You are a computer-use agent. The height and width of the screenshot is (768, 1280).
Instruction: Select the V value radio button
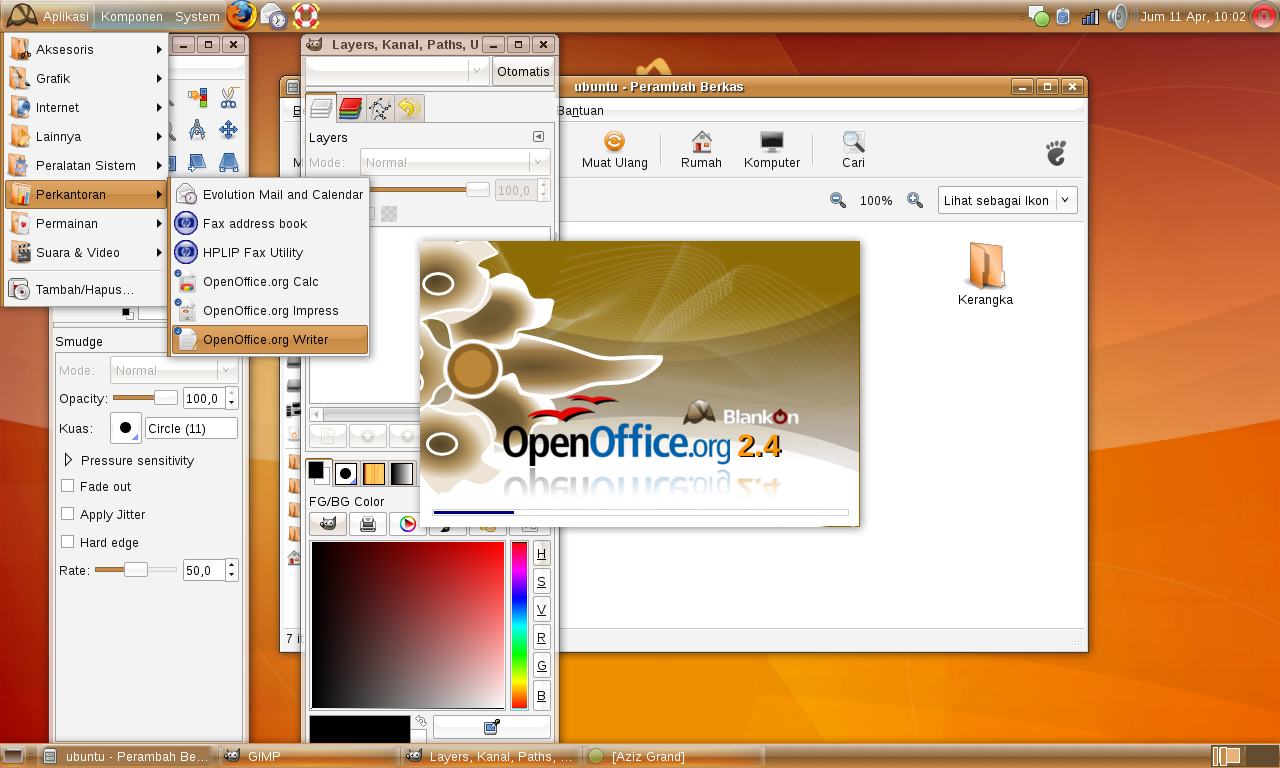pyautogui.click(x=541, y=610)
